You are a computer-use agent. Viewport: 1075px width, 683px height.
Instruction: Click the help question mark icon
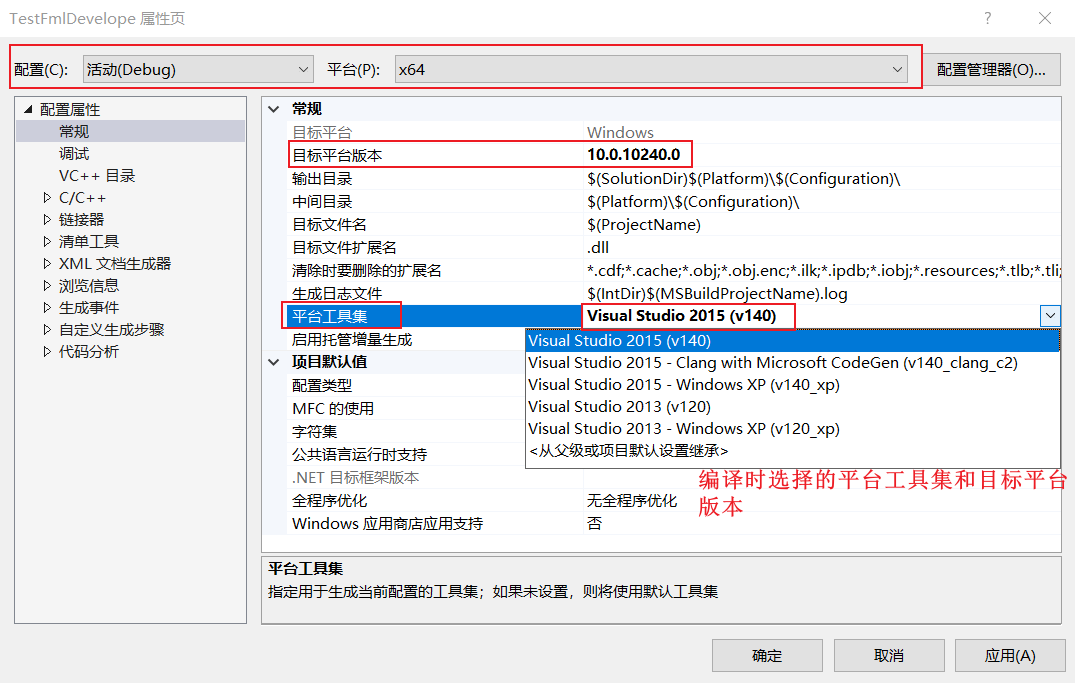coord(987,18)
